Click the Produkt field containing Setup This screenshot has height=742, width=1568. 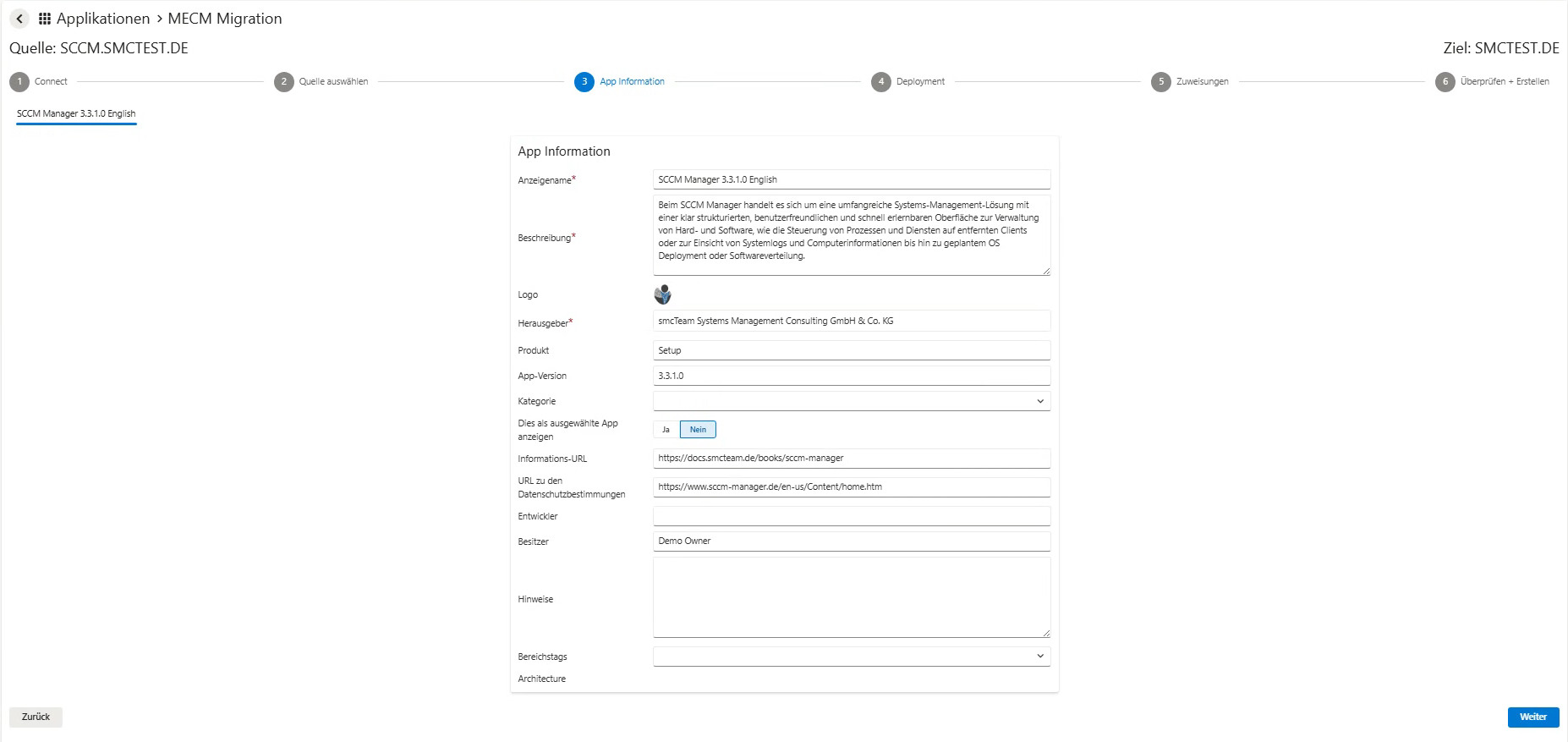[x=852, y=350]
